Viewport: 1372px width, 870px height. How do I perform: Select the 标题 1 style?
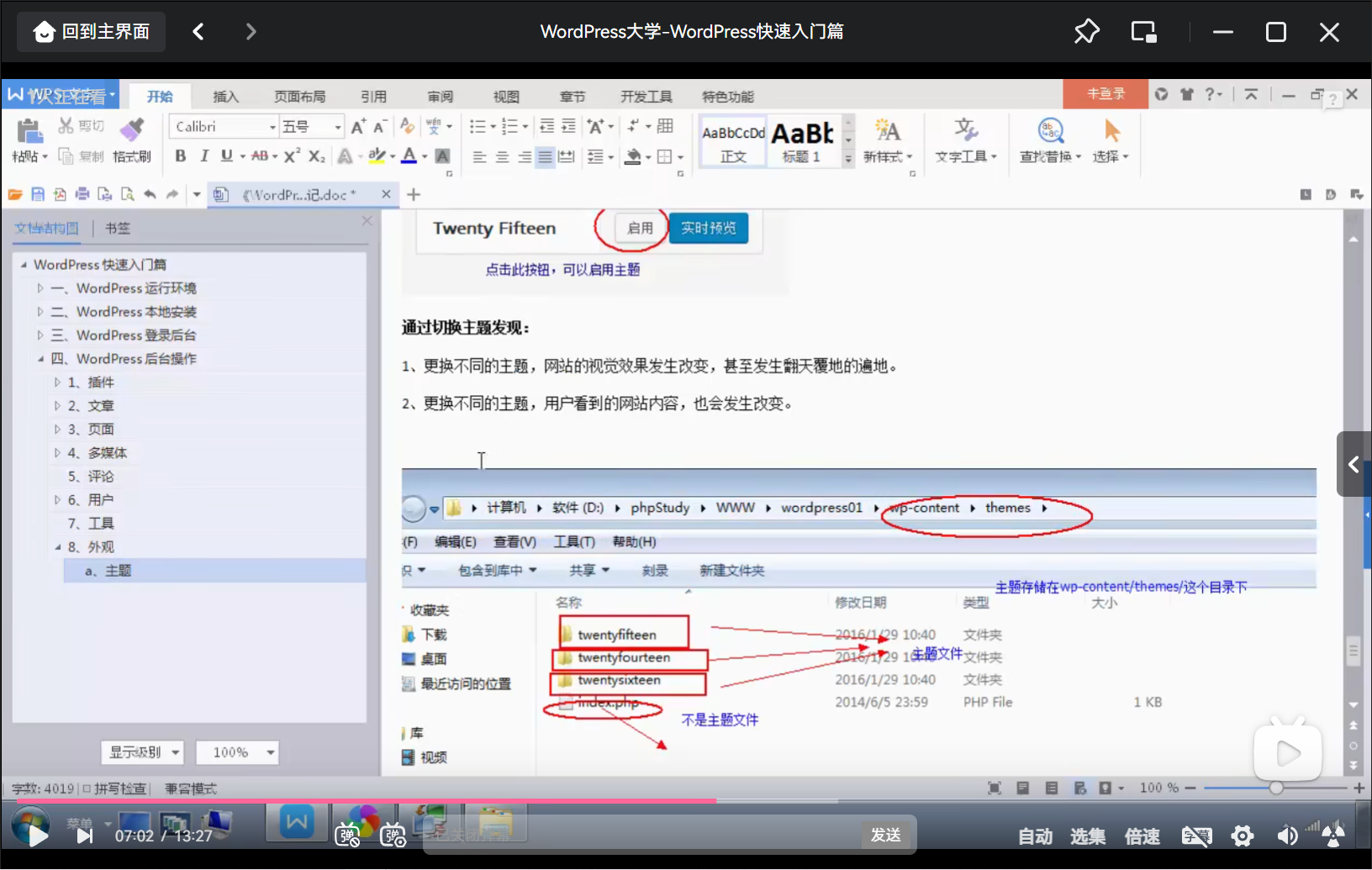[802, 141]
